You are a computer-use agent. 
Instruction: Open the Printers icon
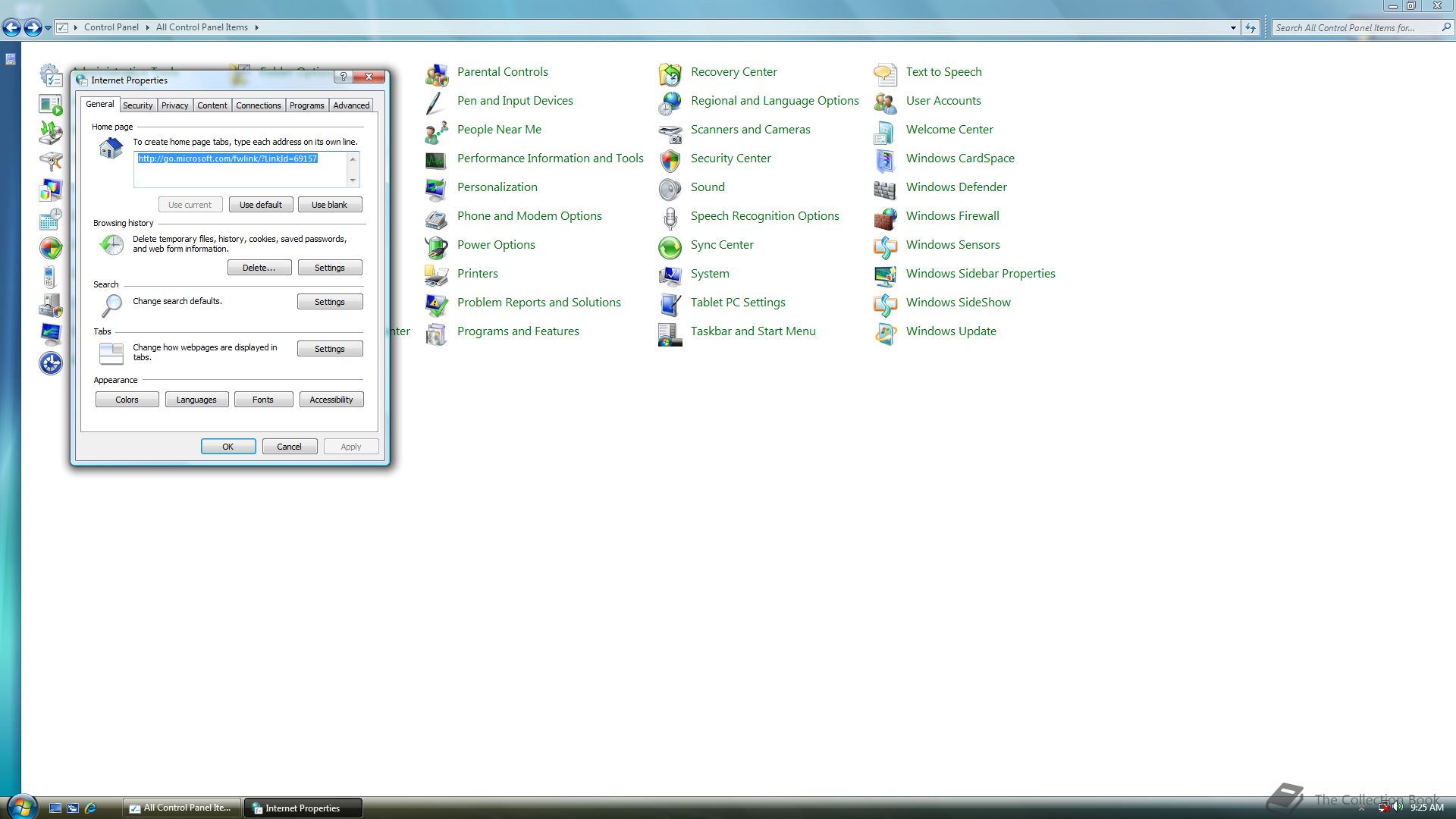click(x=436, y=275)
